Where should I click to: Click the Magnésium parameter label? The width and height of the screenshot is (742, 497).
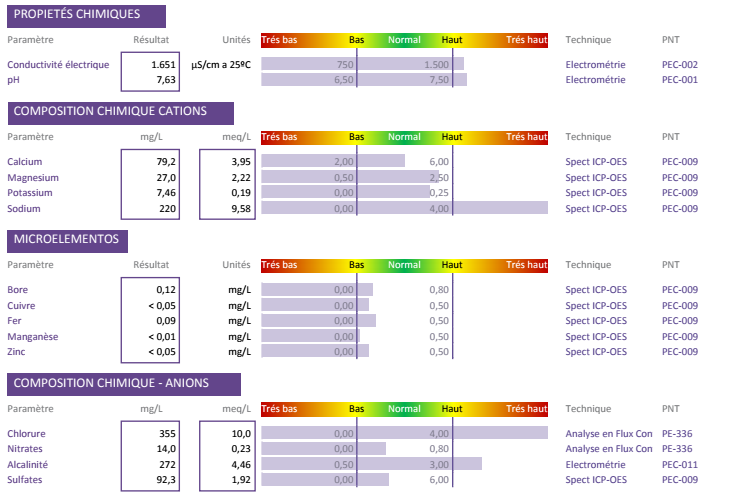(33, 177)
